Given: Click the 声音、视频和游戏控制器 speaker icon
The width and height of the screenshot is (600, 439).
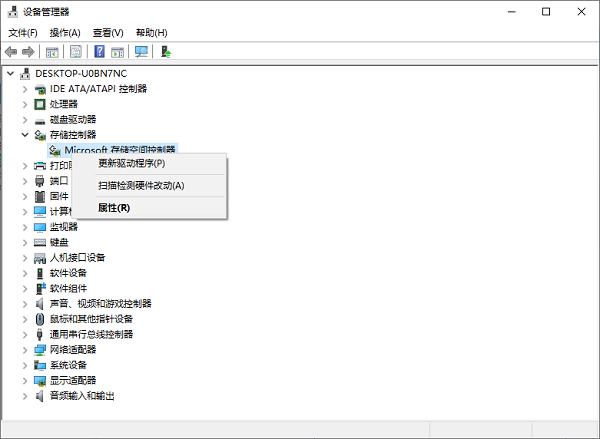Looking at the screenshot, I should point(40,304).
